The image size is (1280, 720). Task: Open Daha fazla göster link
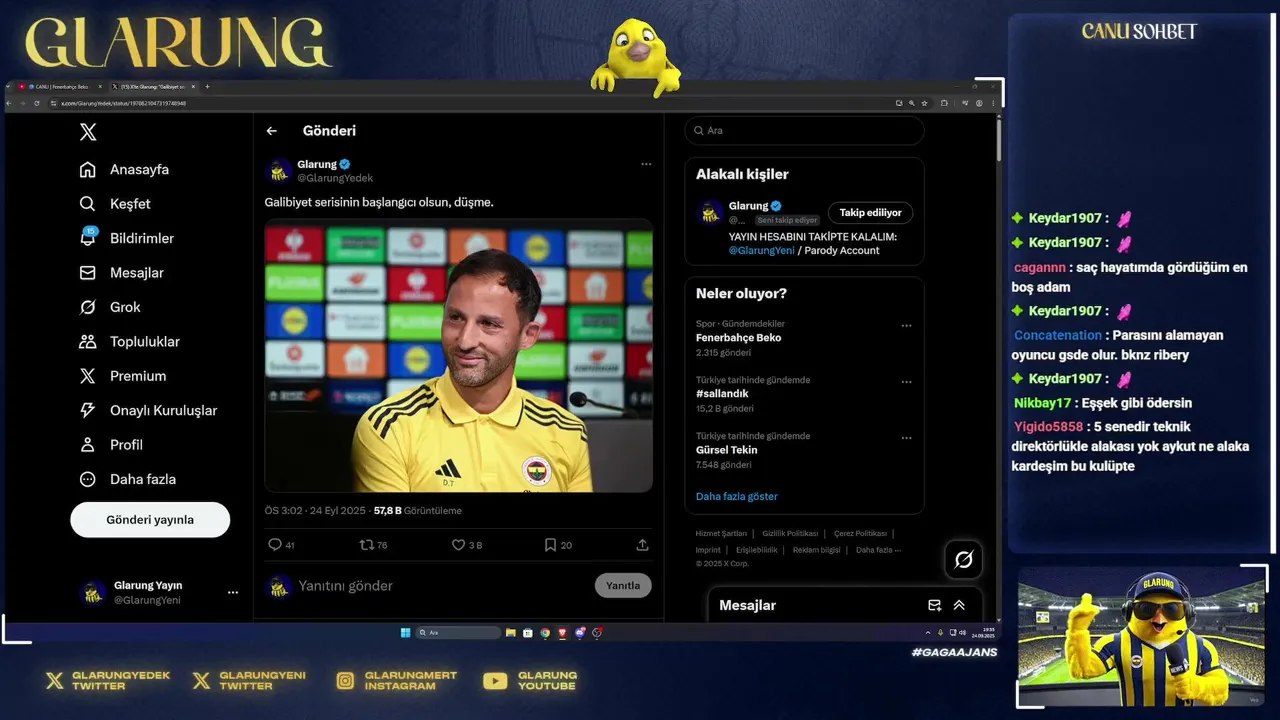click(737, 496)
